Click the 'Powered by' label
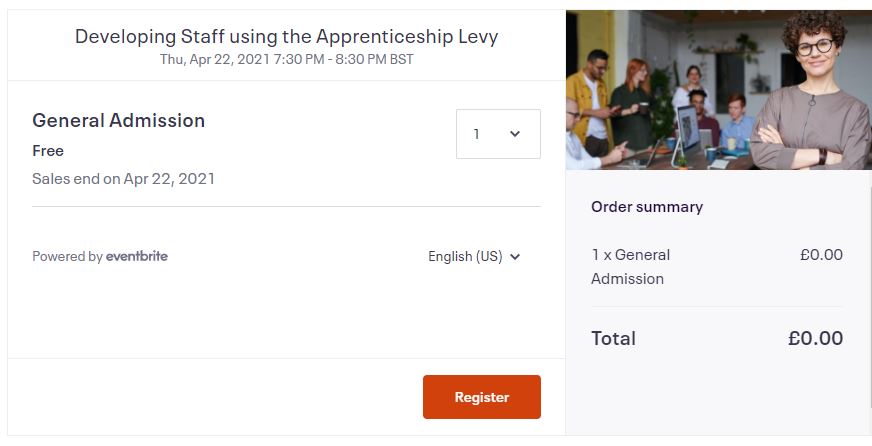 67,256
